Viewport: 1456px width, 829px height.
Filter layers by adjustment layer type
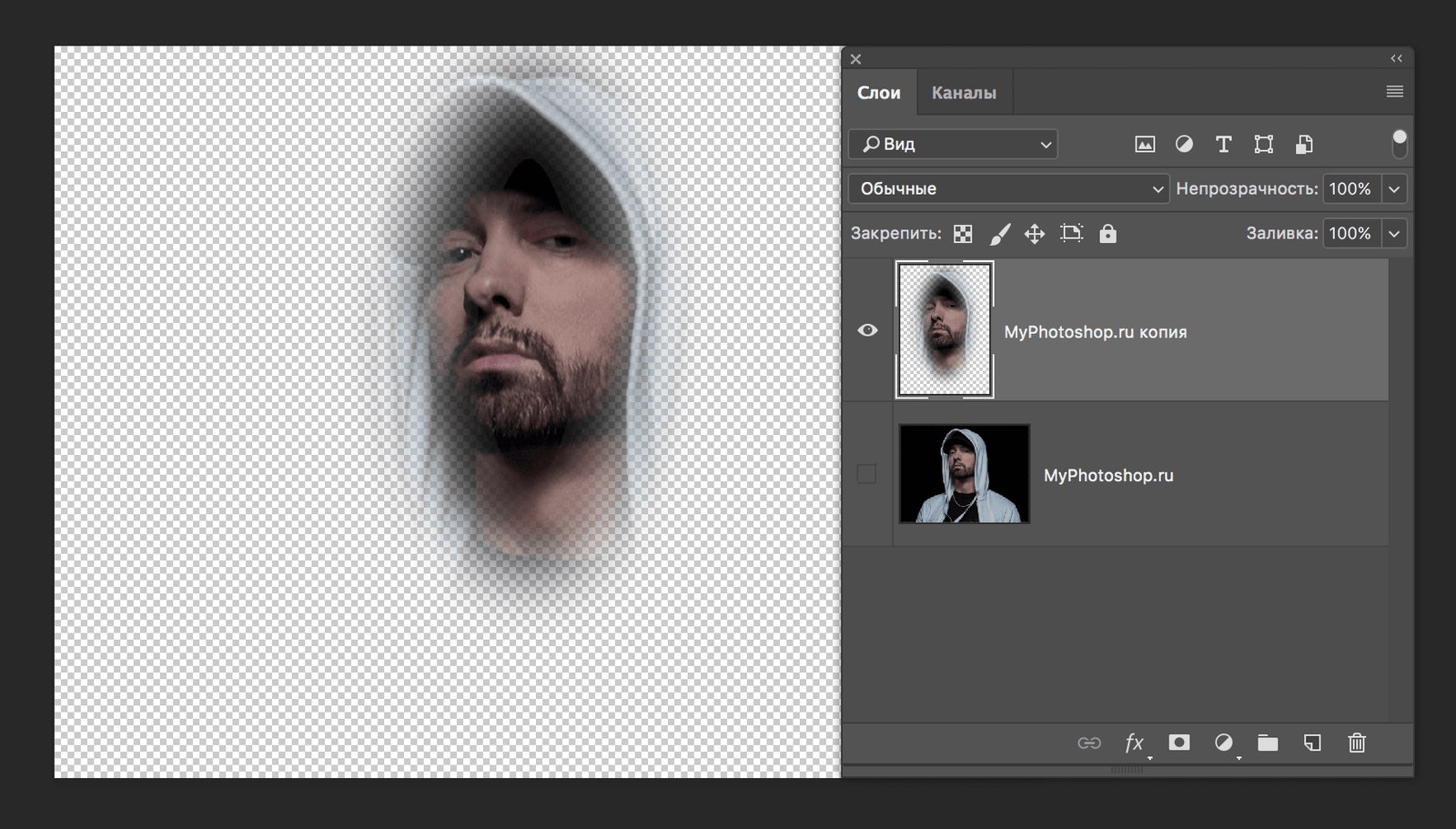click(1184, 144)
